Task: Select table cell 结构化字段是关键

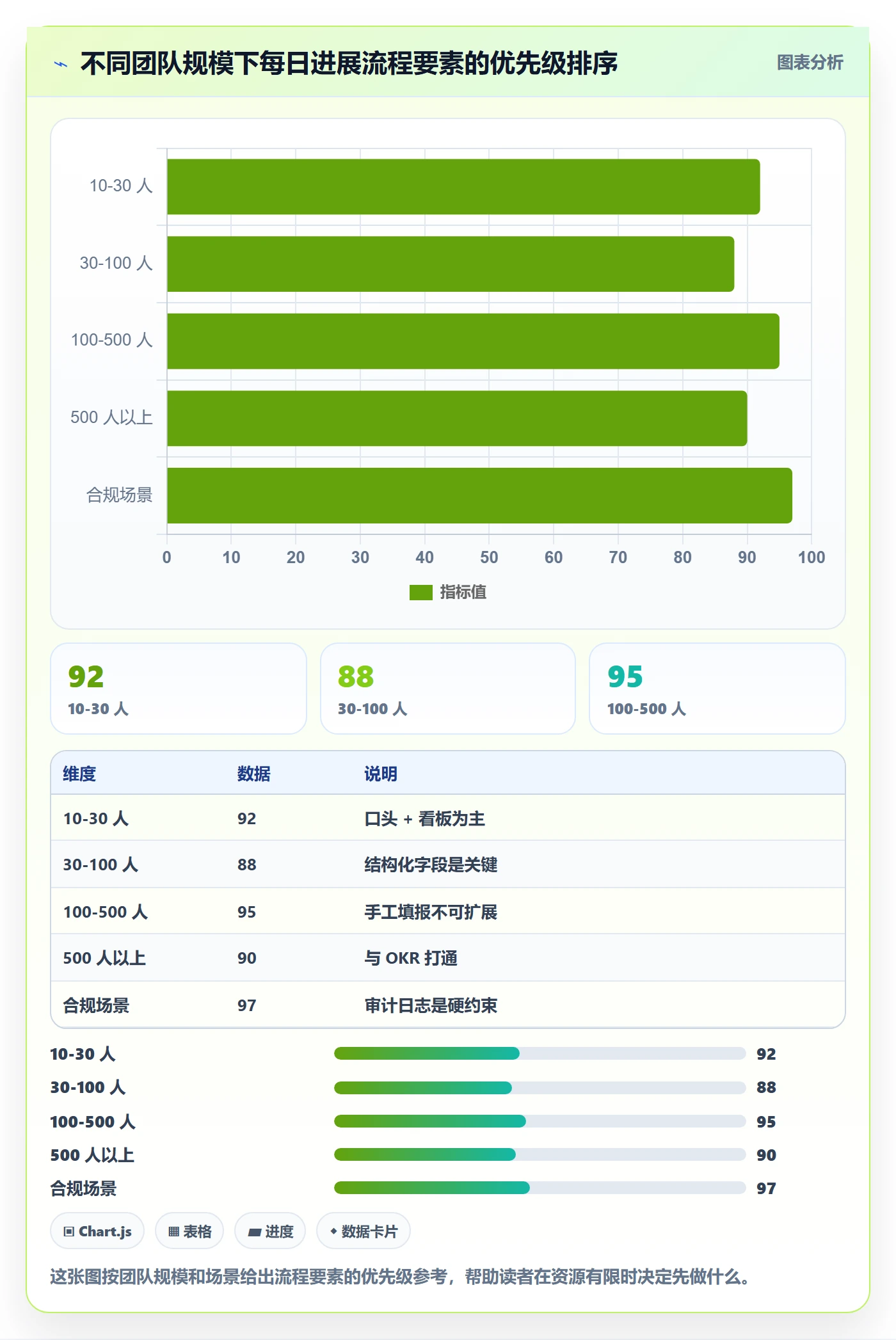Action: click(x=431, y=865)
